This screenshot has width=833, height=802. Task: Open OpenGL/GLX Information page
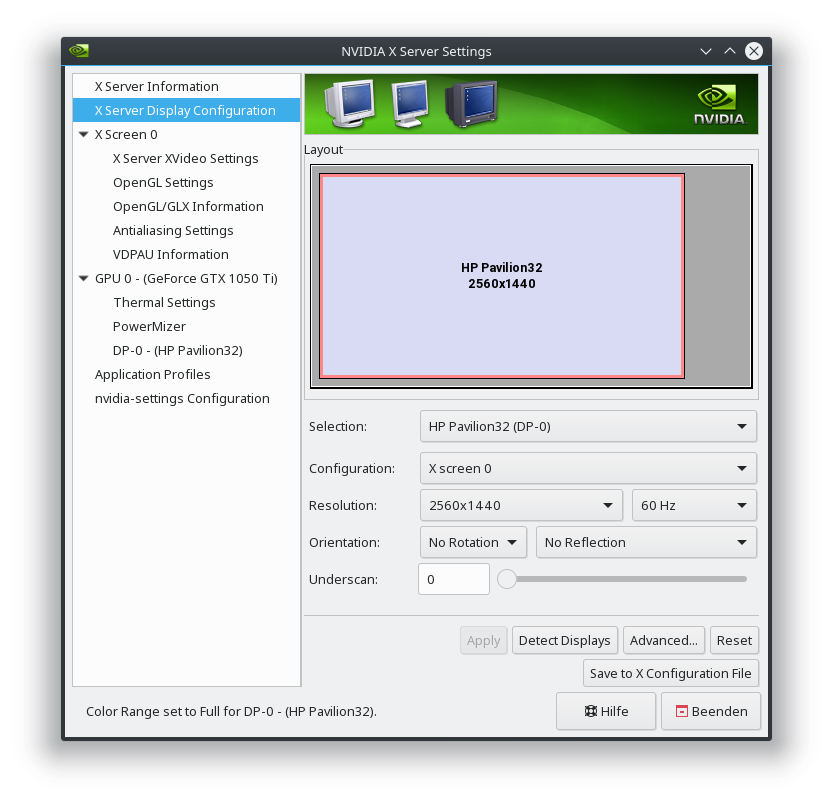[186, 206]
